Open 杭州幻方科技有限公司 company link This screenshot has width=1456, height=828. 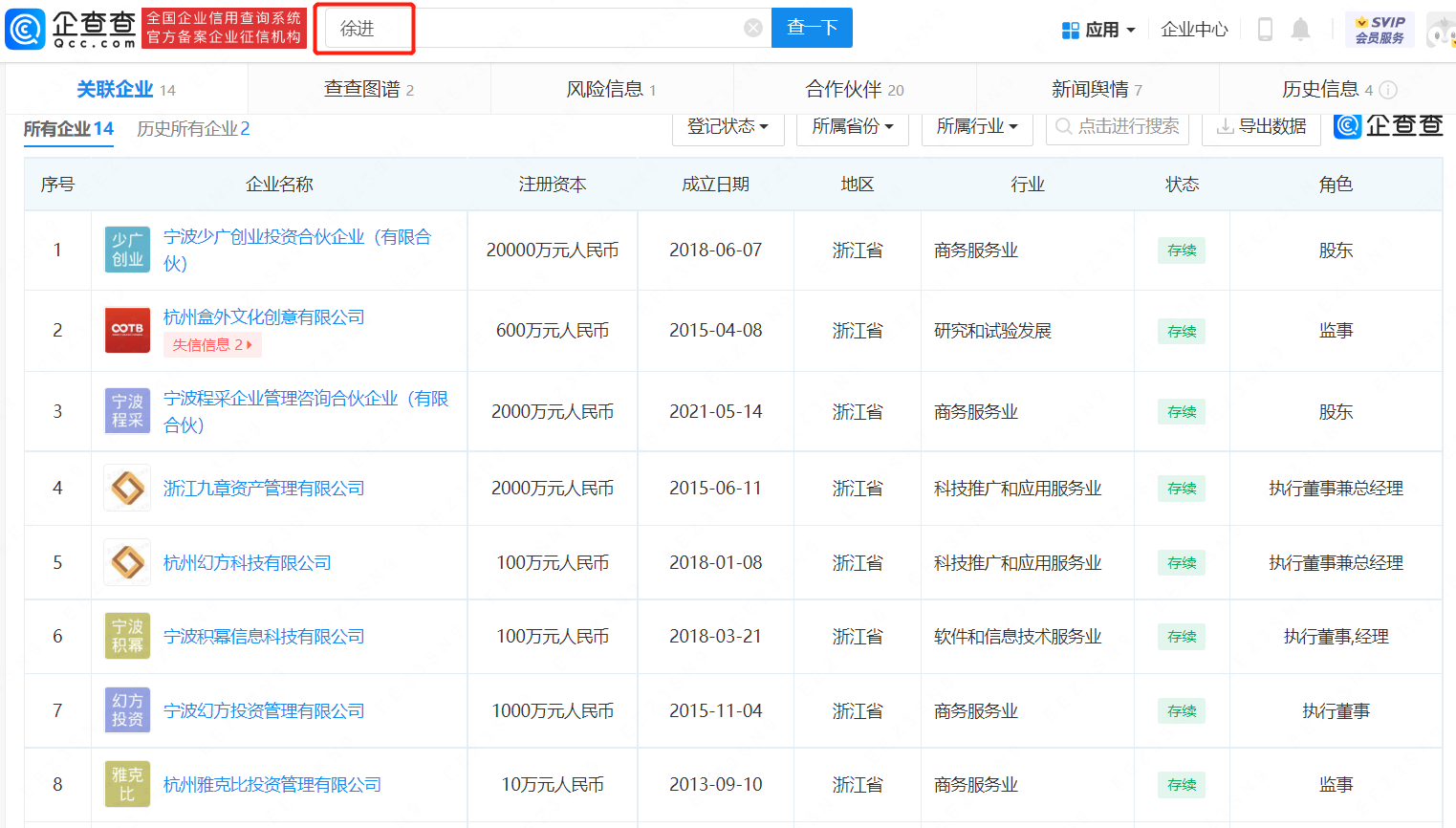pyautogui.click(x=247, y=563)
